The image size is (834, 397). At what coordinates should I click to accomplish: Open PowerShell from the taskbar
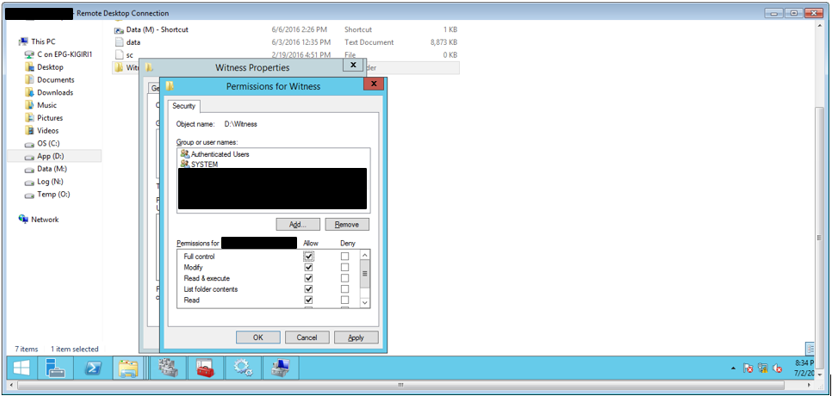click(93, 368)
